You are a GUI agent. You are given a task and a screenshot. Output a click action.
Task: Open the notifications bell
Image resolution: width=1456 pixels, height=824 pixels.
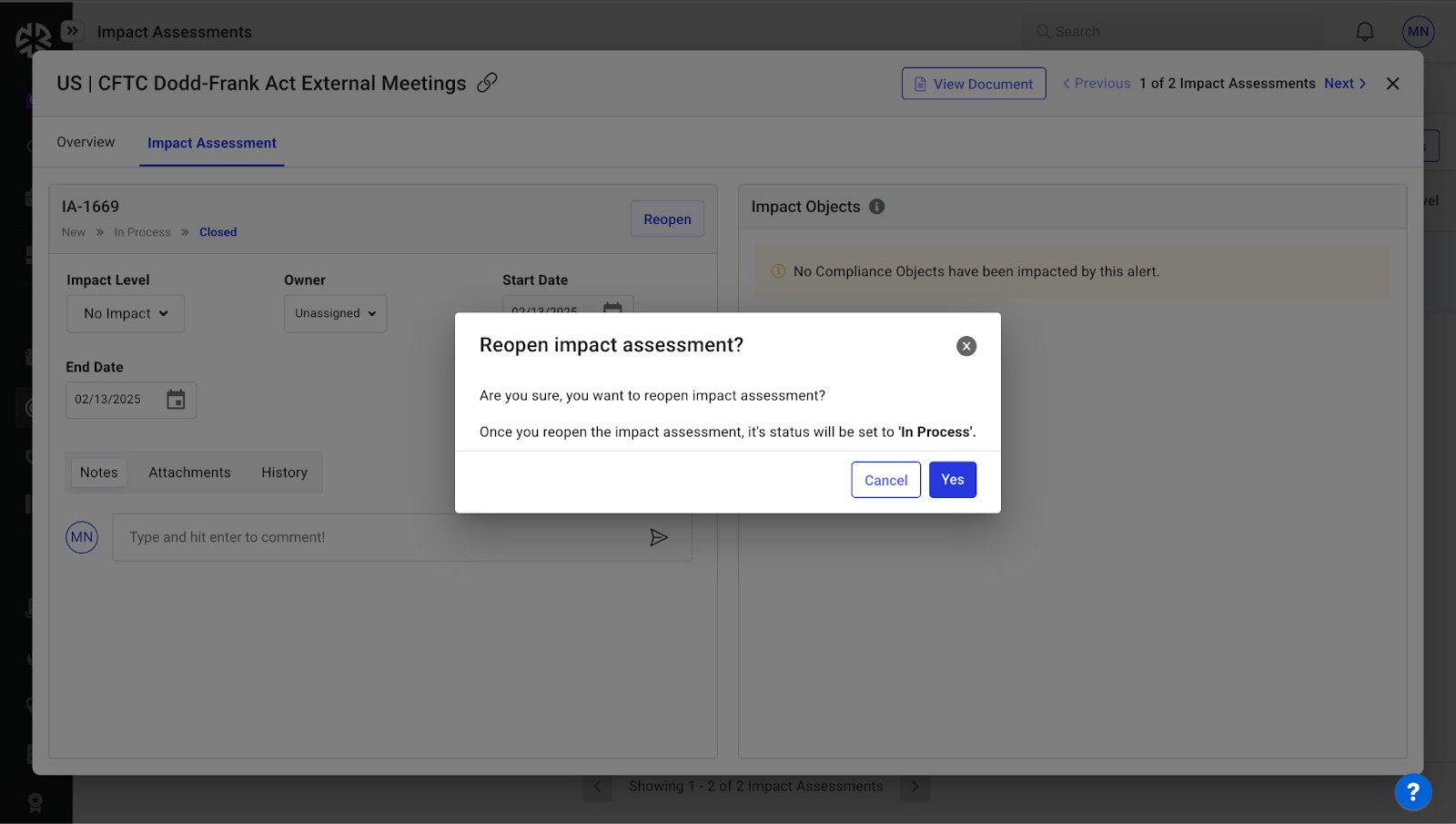[x=1364, y=32]
